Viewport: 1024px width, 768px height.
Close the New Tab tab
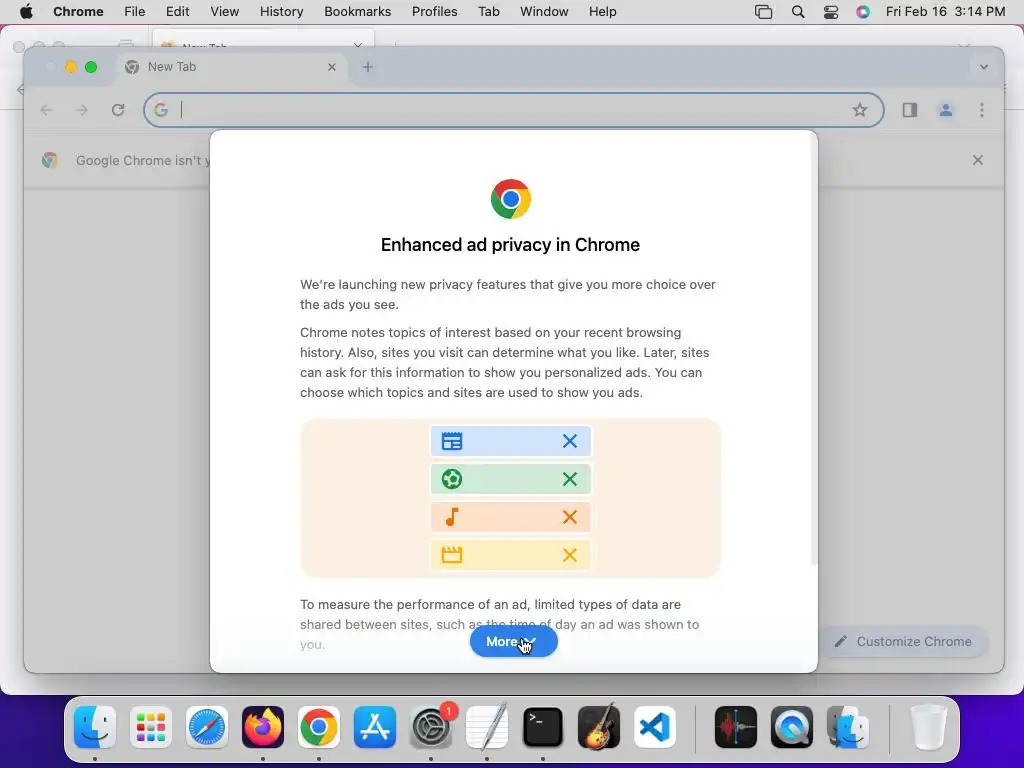(332, 67)
